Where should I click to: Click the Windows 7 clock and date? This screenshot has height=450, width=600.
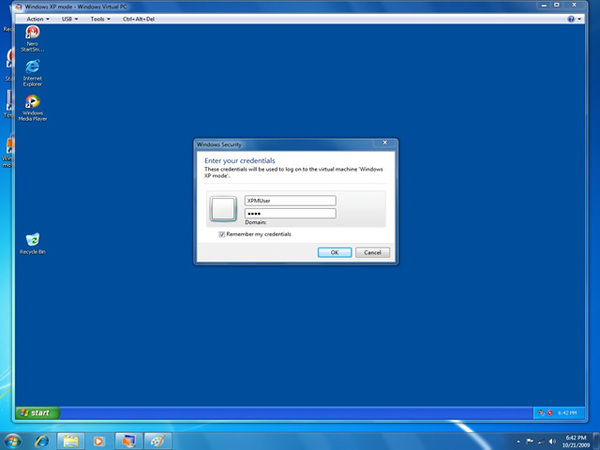576,441
